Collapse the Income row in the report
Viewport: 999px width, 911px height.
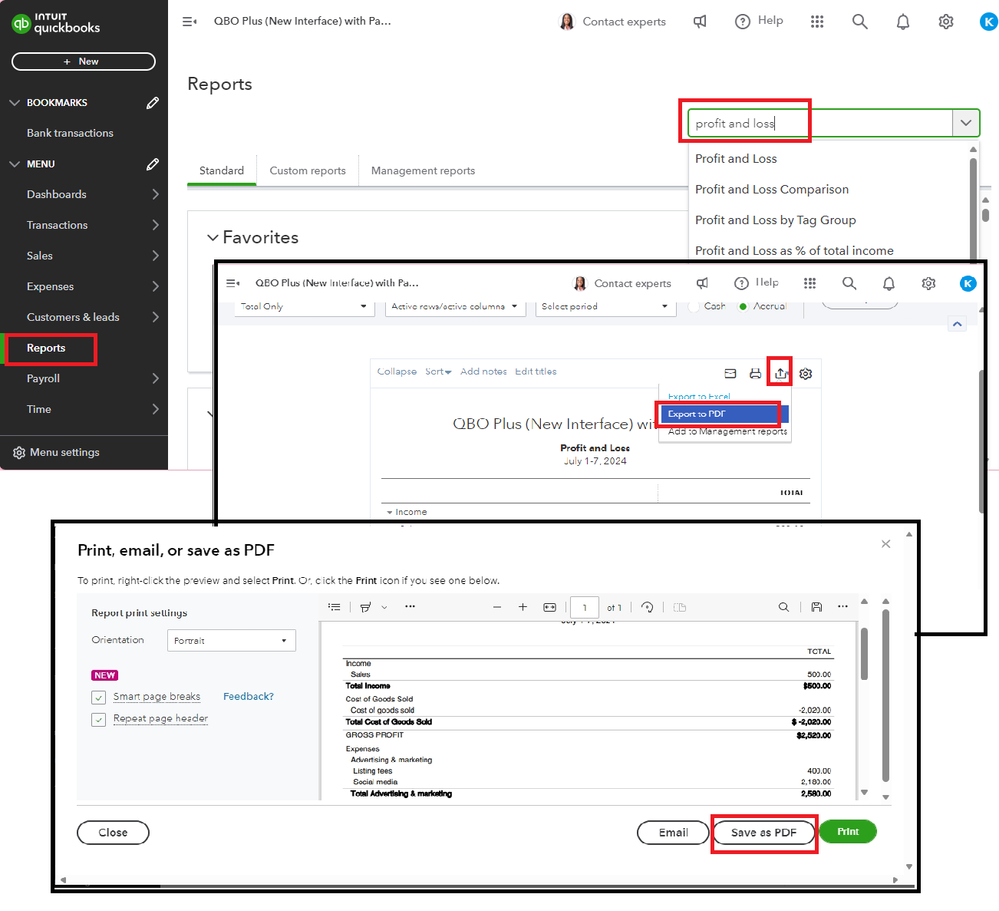pos(389,512)
